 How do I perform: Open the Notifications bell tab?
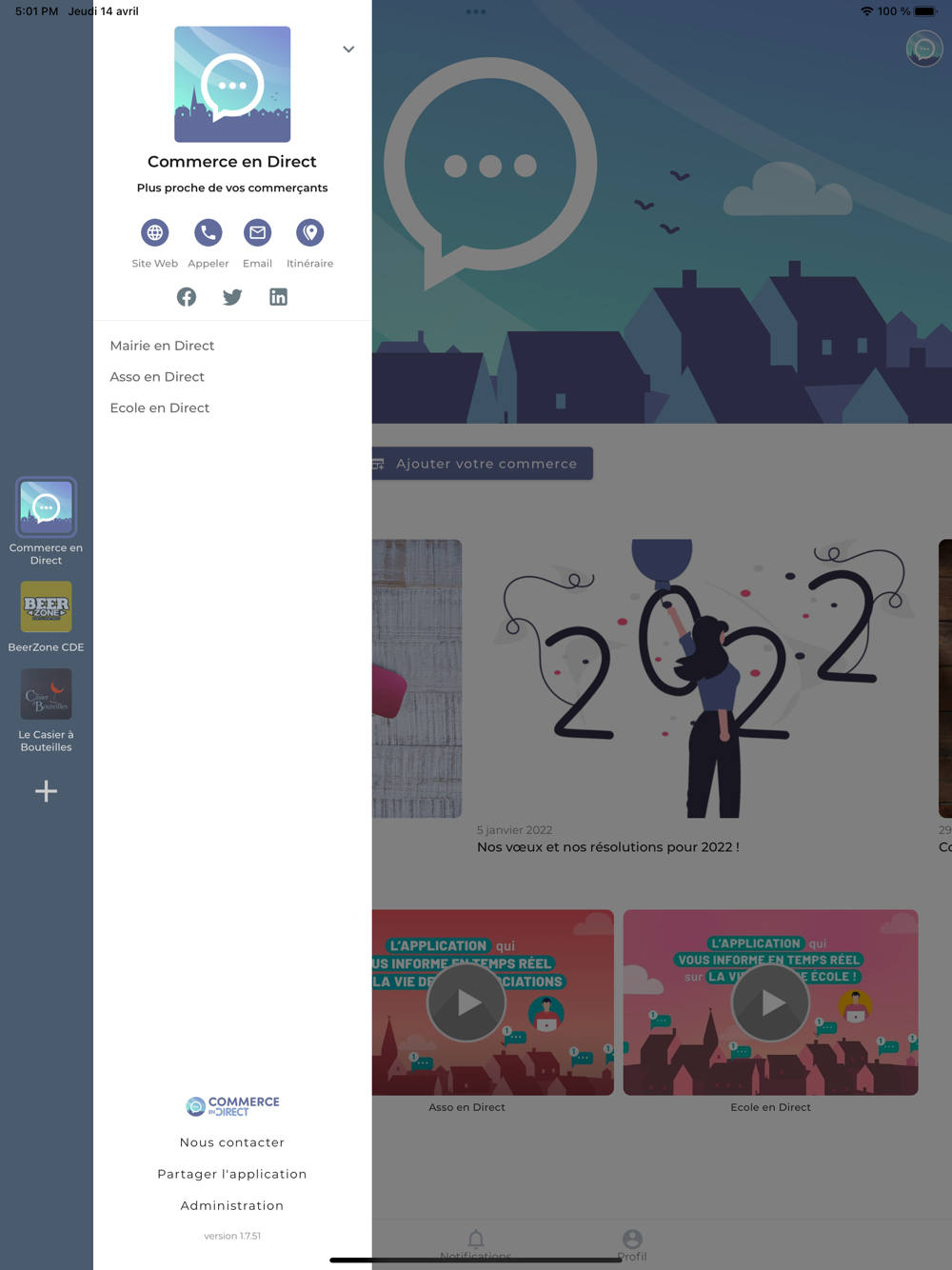(476, 1243)
